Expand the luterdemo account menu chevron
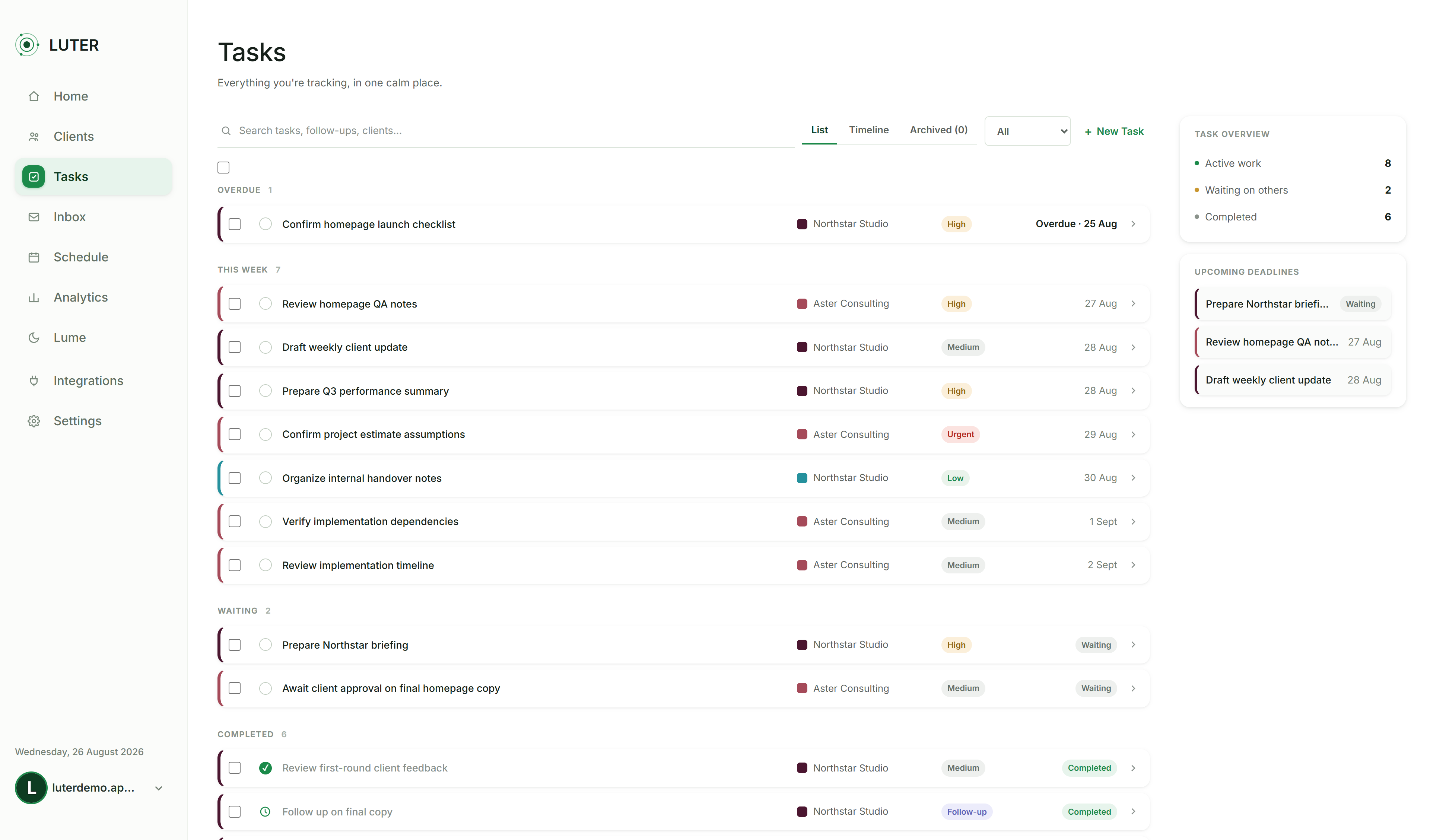Image resolution: width=1430 pixels, height=840 pixels. 159,788
